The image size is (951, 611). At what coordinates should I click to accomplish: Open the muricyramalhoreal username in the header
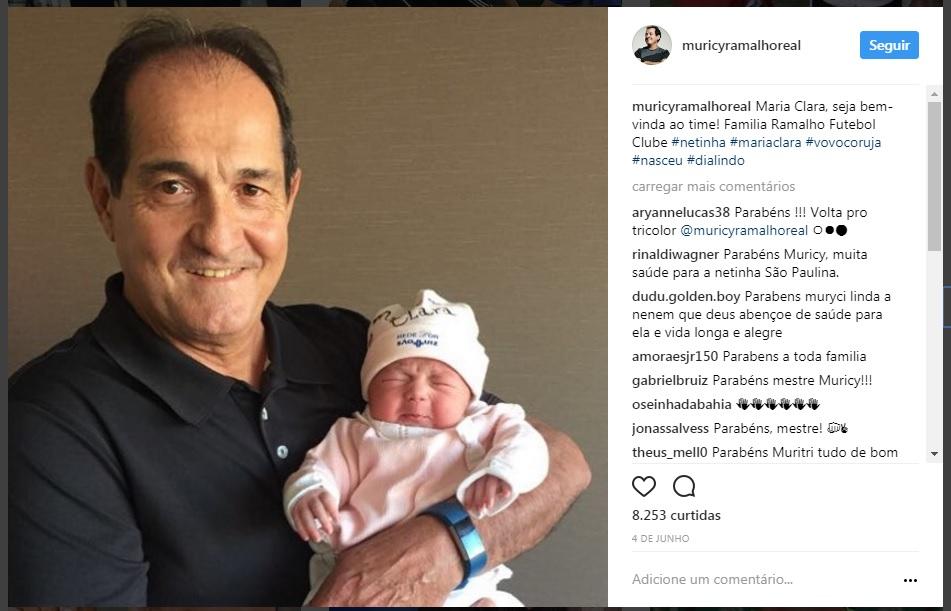[741, 46]
